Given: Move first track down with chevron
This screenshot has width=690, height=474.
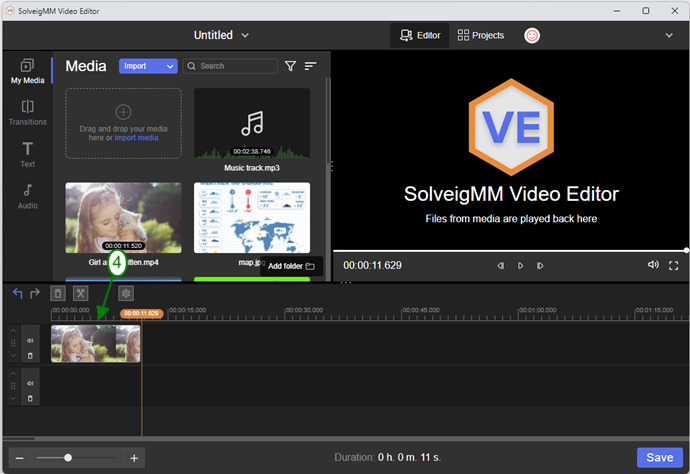Looking at the screenshot, I should pyautogui.click(x=13, y=356).
